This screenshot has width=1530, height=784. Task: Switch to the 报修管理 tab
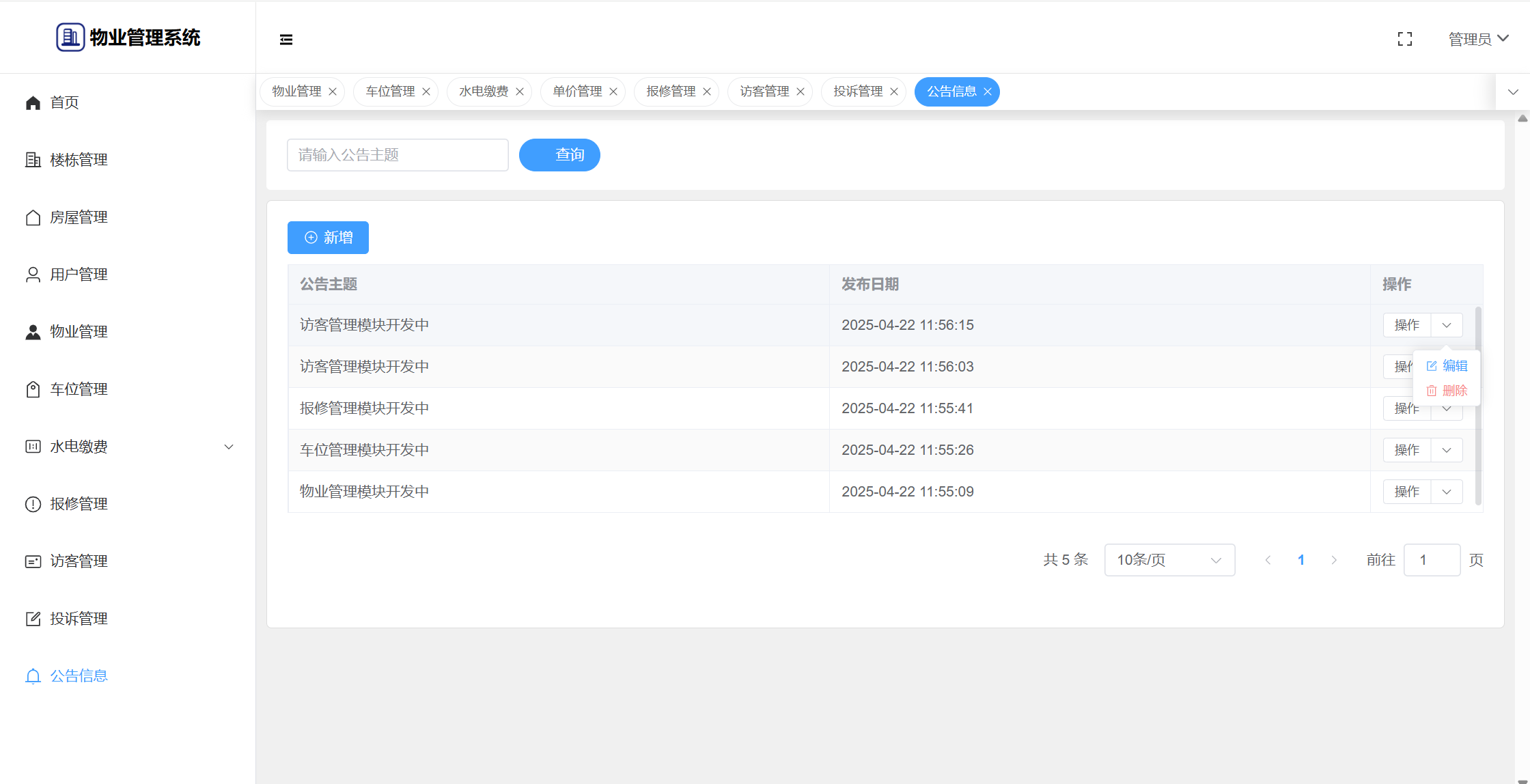pyautogui.click(x=670, y=92)
